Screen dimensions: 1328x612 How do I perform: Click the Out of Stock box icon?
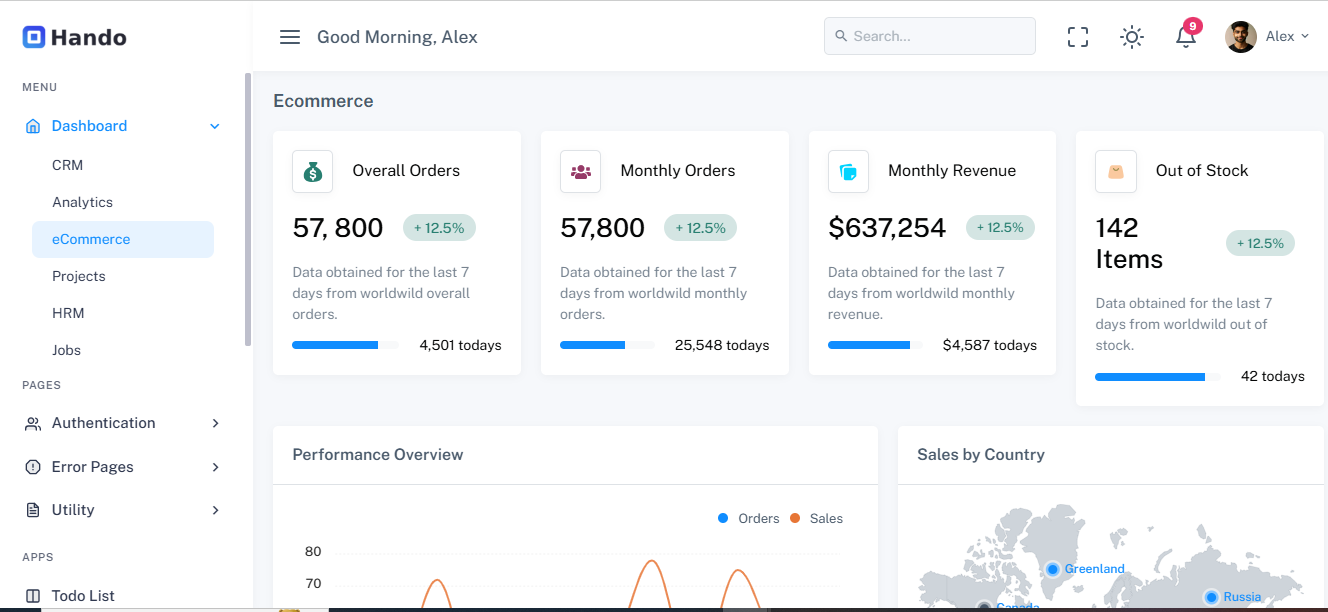(1116, 171)
